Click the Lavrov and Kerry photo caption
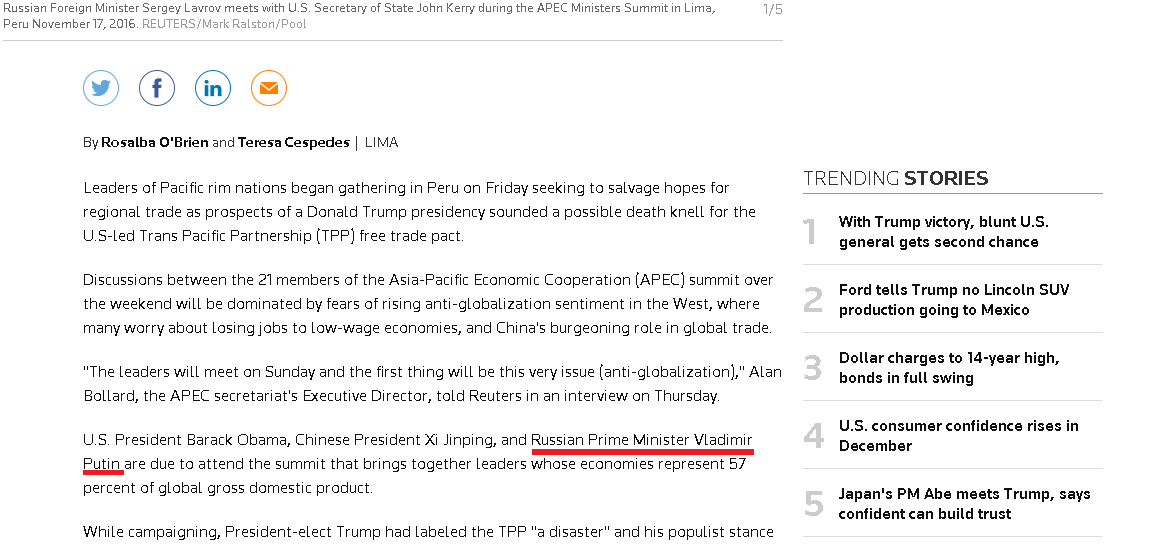Screen dimensions: 1152x551 358,9
